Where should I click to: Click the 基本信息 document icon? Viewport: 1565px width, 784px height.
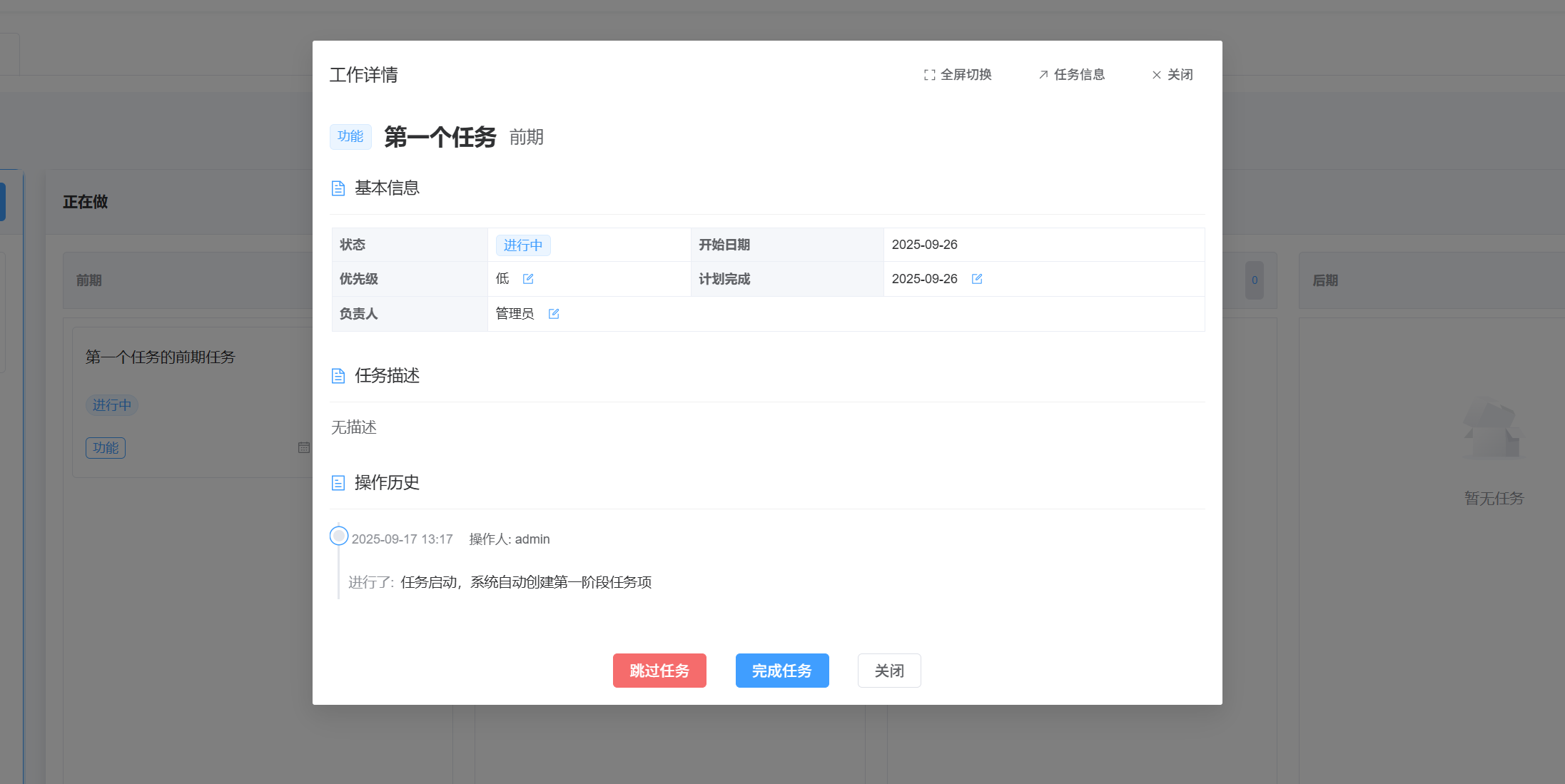pyautogui.click(x=338, y=188)
